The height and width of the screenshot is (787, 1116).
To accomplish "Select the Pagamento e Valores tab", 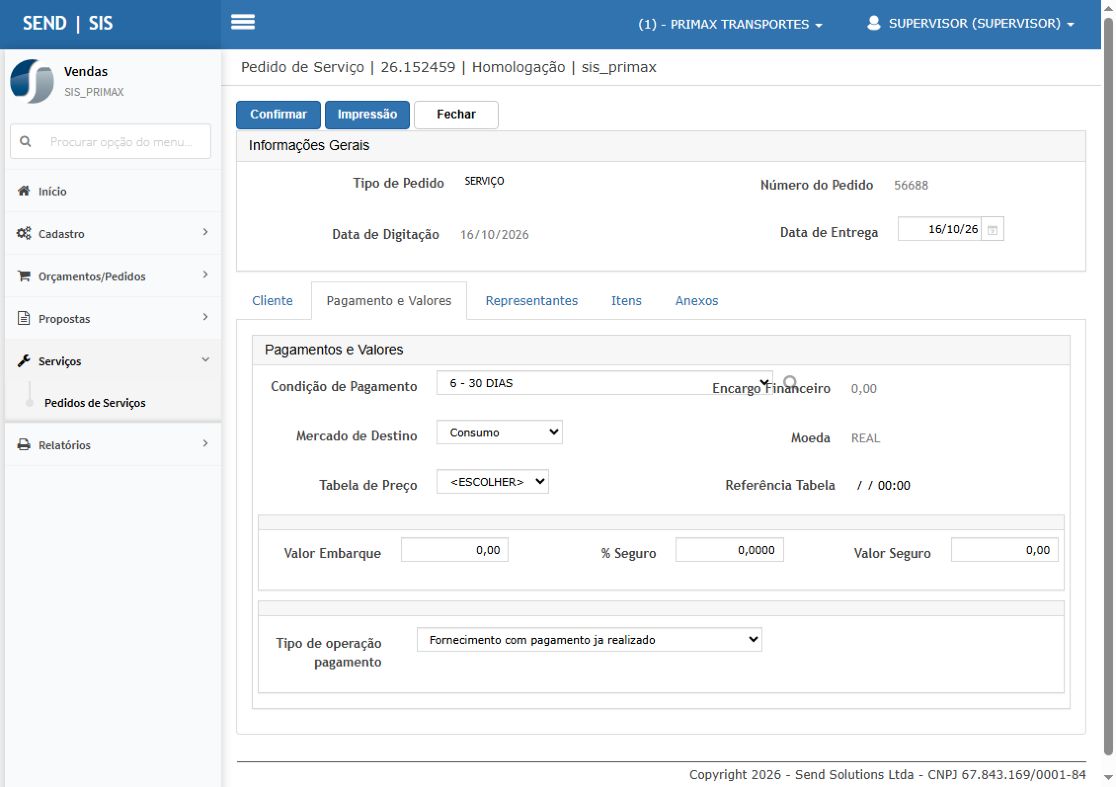I will pyautogui.click(x=389, y=300).
